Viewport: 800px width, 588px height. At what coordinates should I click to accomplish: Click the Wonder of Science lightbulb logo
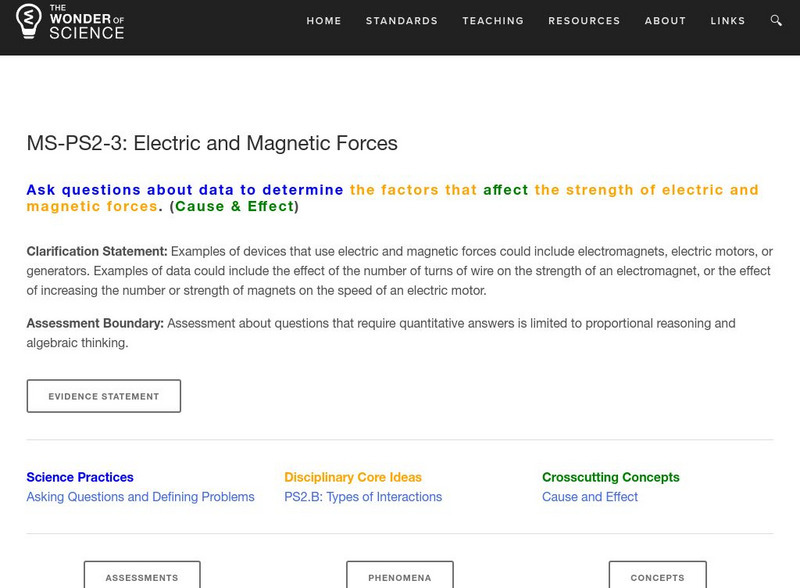click(x=30, y=20)
